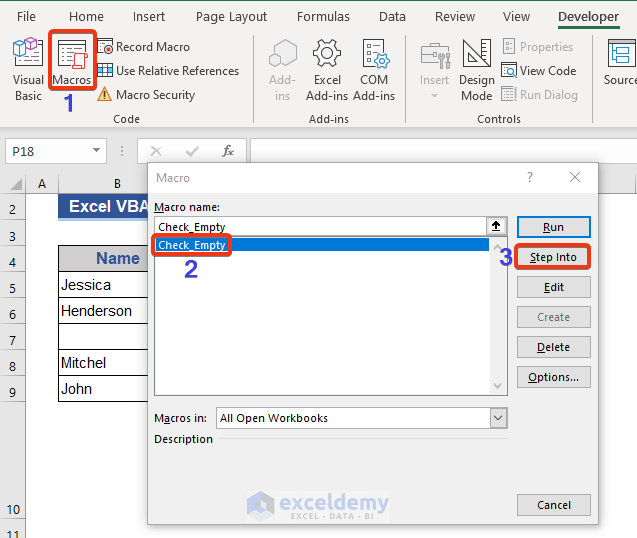Open the Visual Basic editor

(28, 69)
